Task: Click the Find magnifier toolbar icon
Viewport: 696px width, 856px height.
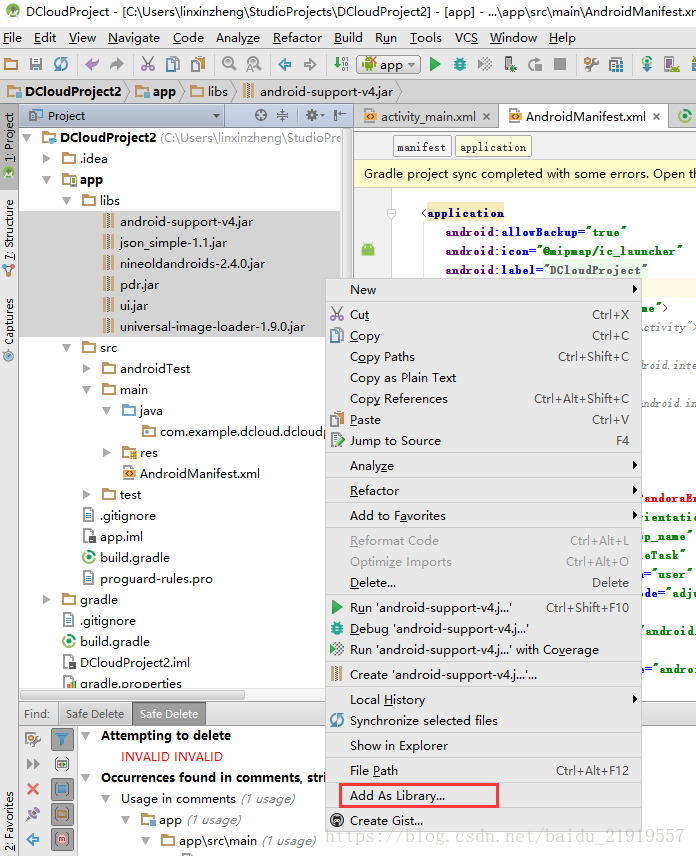Action: (x=229, y=64)
